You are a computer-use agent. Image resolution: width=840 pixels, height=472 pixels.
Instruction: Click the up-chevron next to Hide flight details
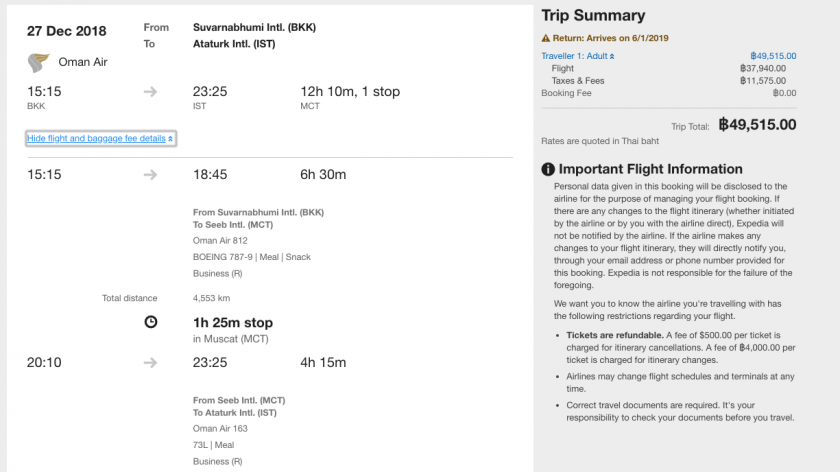coord(170,139)
